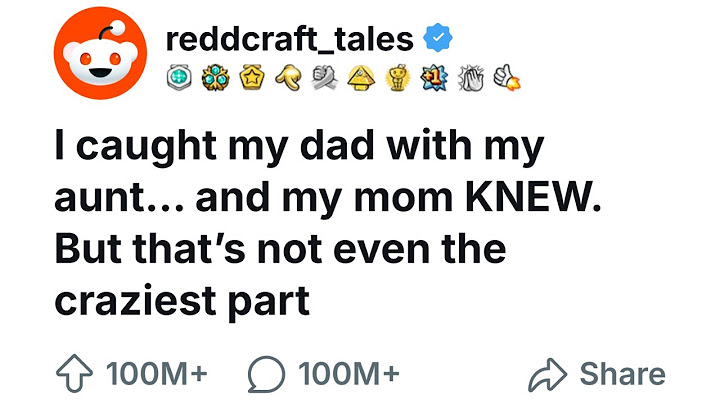Image resolution: width=720 pixels, height=404 pixels.
Task: Click the gold star award badge
Action: click(x=252, y=77)
